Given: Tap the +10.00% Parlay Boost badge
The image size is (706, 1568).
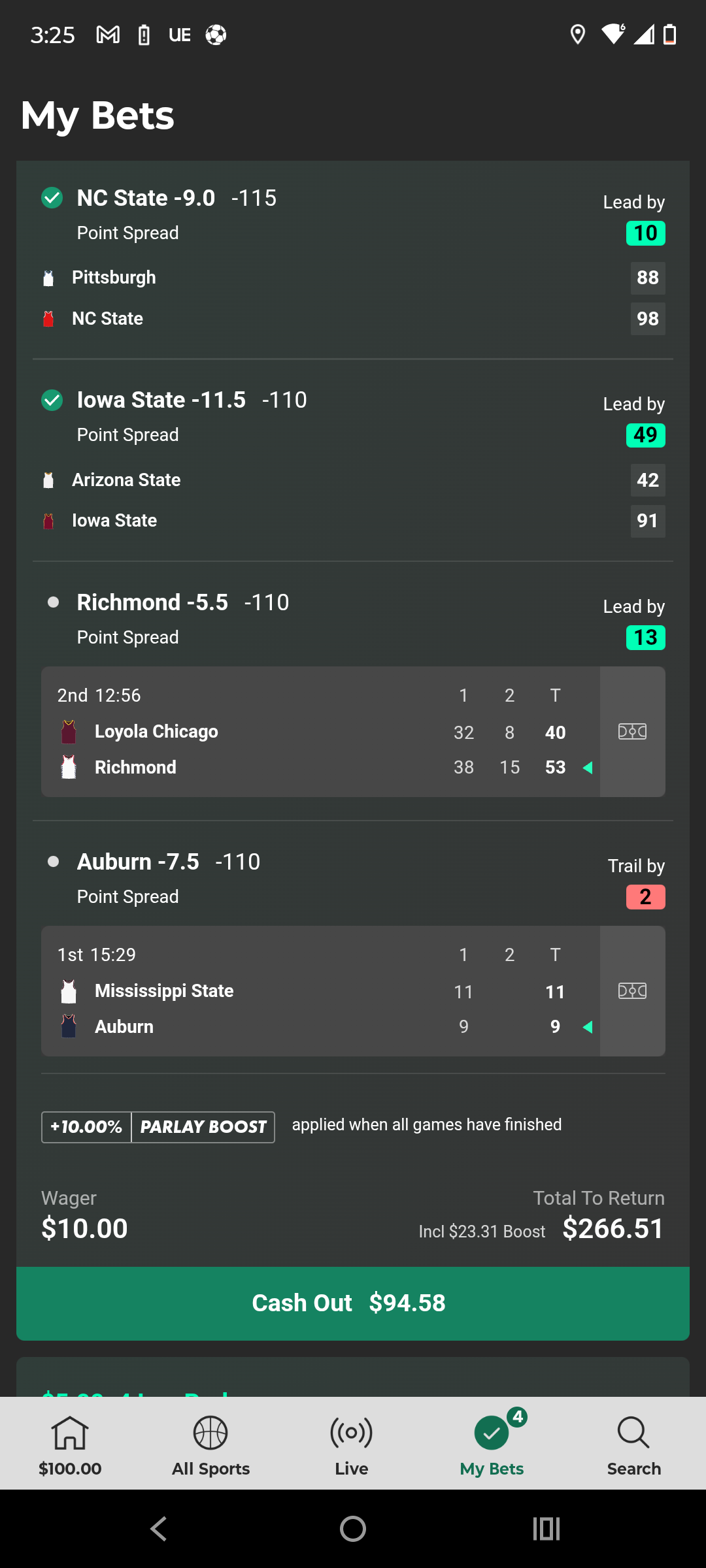Looking at the screenshot, I should [158, 1127].
